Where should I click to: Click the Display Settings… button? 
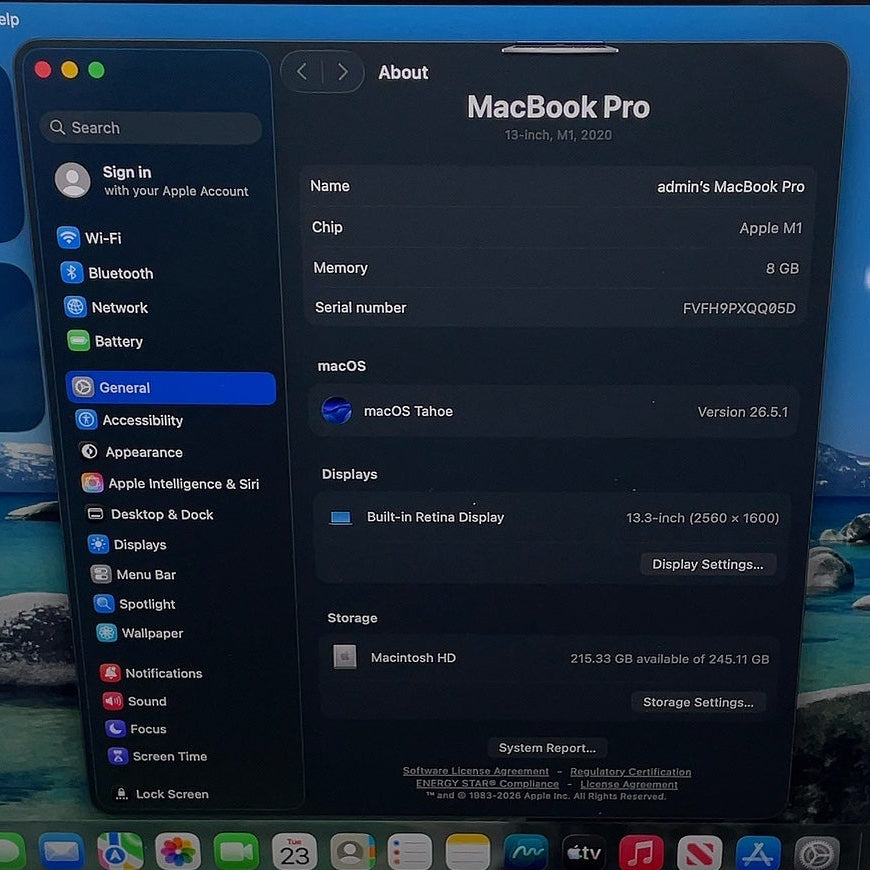[x=707, y=564]
